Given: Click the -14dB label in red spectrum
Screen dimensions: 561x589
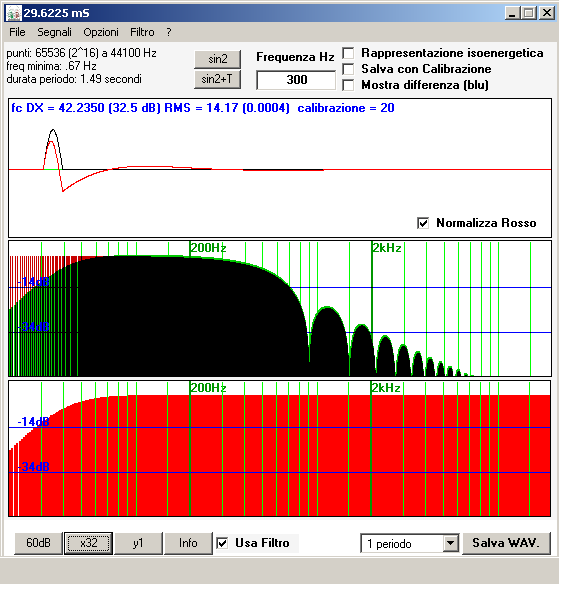Looking at the screenshot, I should (33, 422).
